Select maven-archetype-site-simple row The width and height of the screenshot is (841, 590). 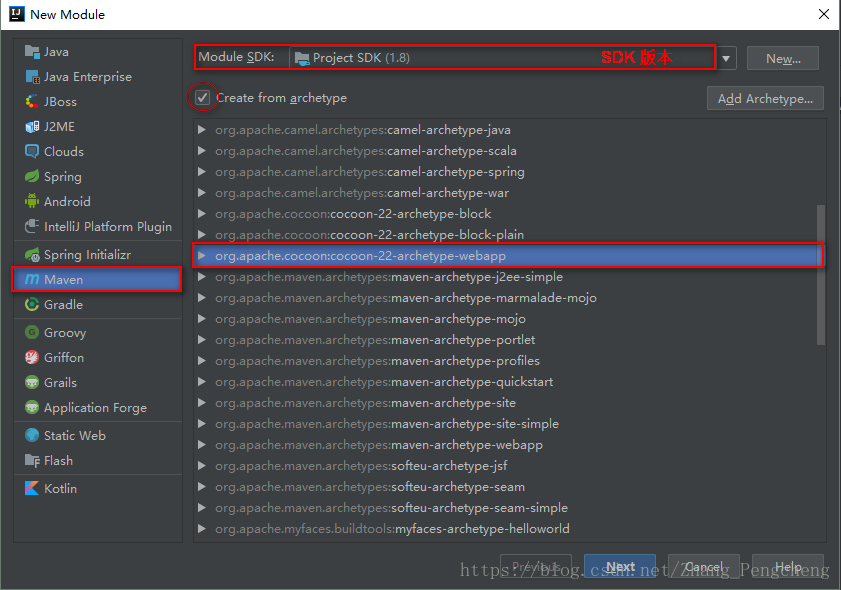click(509, 424)
